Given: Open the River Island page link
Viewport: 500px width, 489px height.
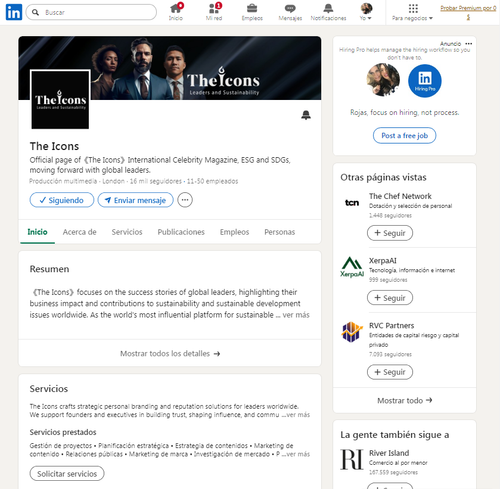Looking at the screenshot, I should [x=389, y=453].
